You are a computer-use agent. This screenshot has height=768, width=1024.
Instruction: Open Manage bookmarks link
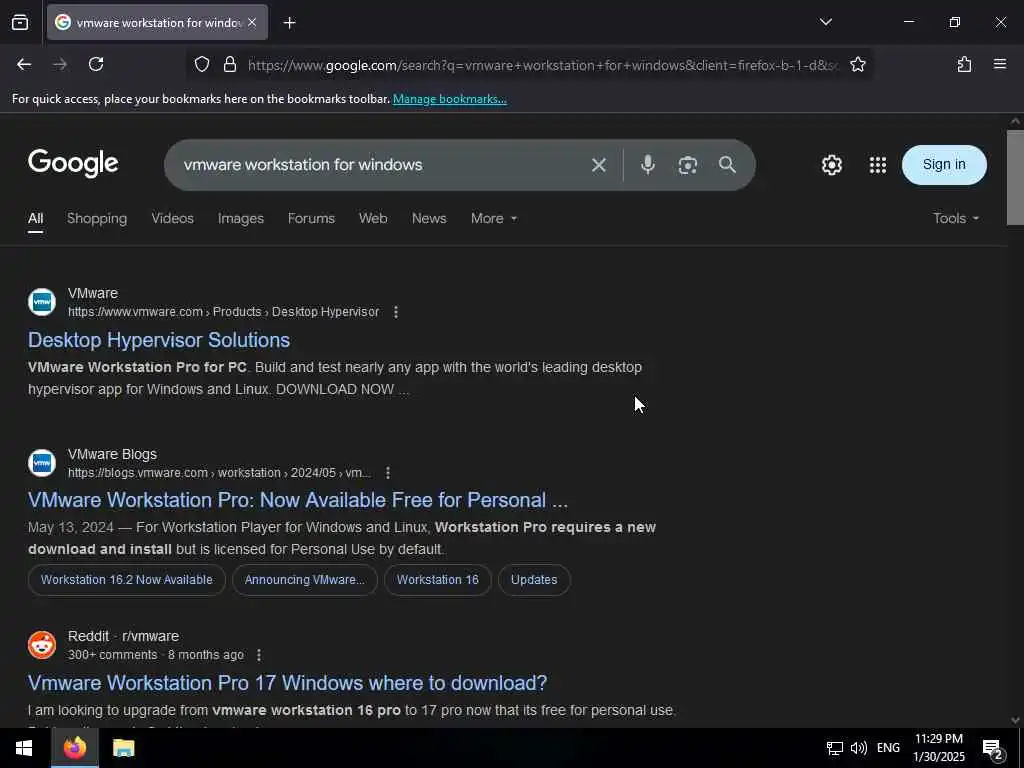pyautogui.click(x=449, y=99)
